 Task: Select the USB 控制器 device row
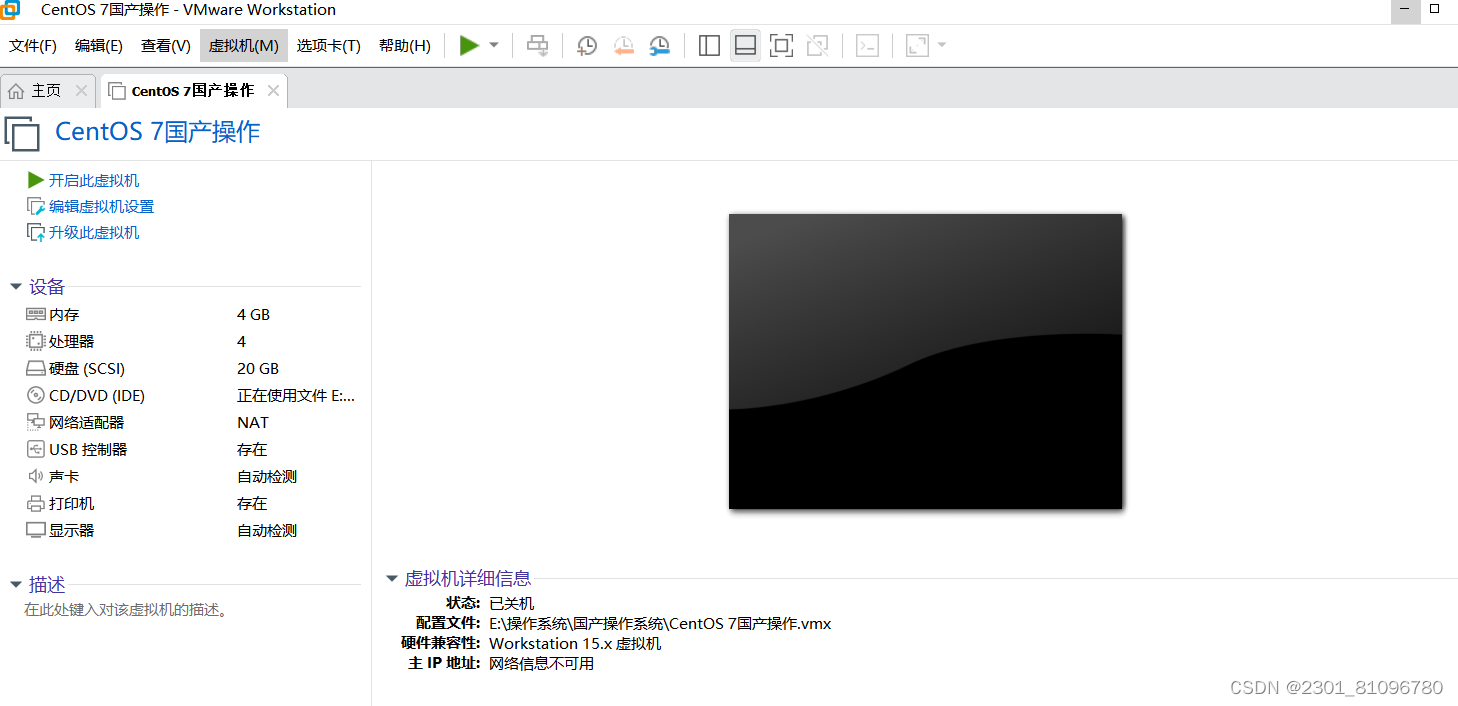(192, 449)
